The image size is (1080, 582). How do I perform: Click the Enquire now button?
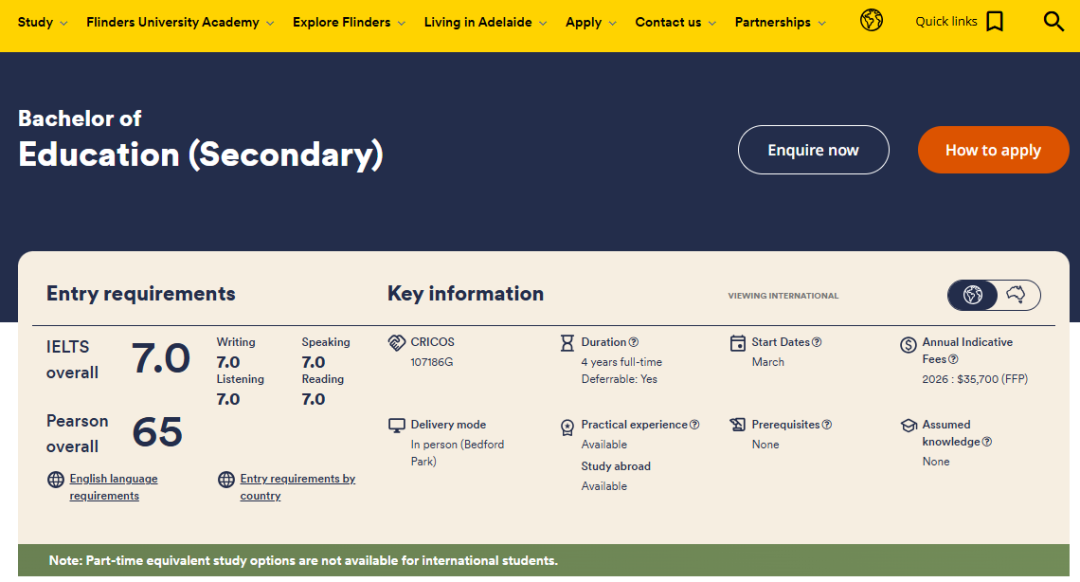pyautogui.click(x=813, y=149)
